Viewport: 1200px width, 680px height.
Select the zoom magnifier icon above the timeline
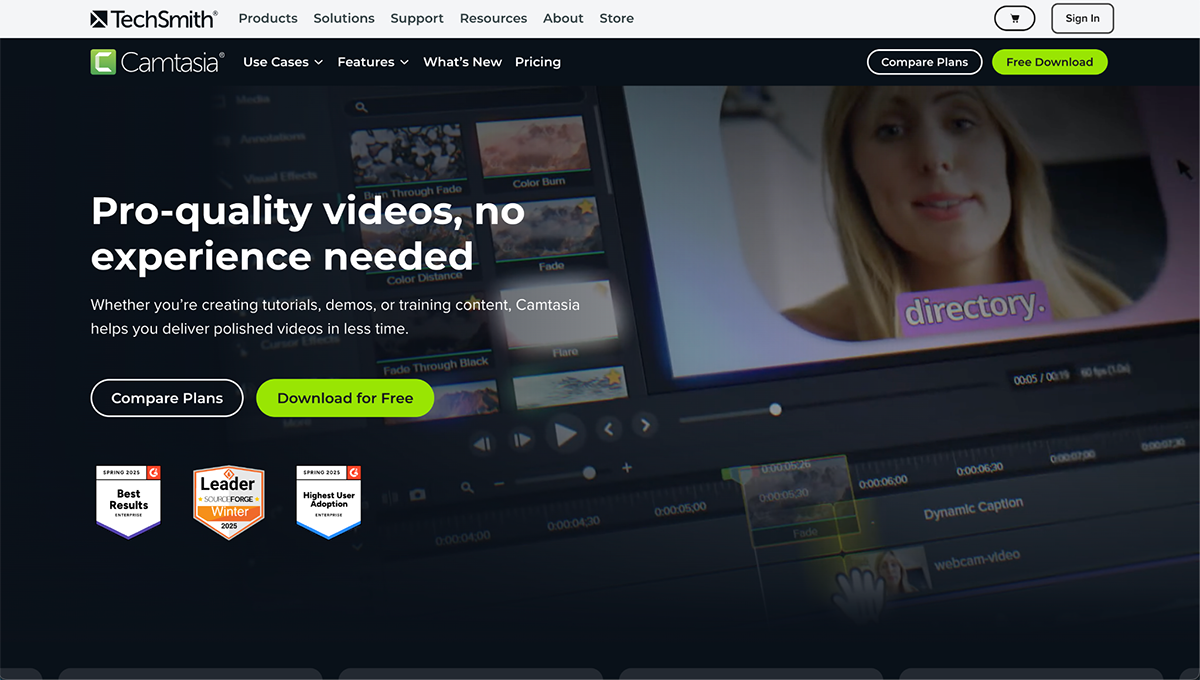click(x=467, y=487)
